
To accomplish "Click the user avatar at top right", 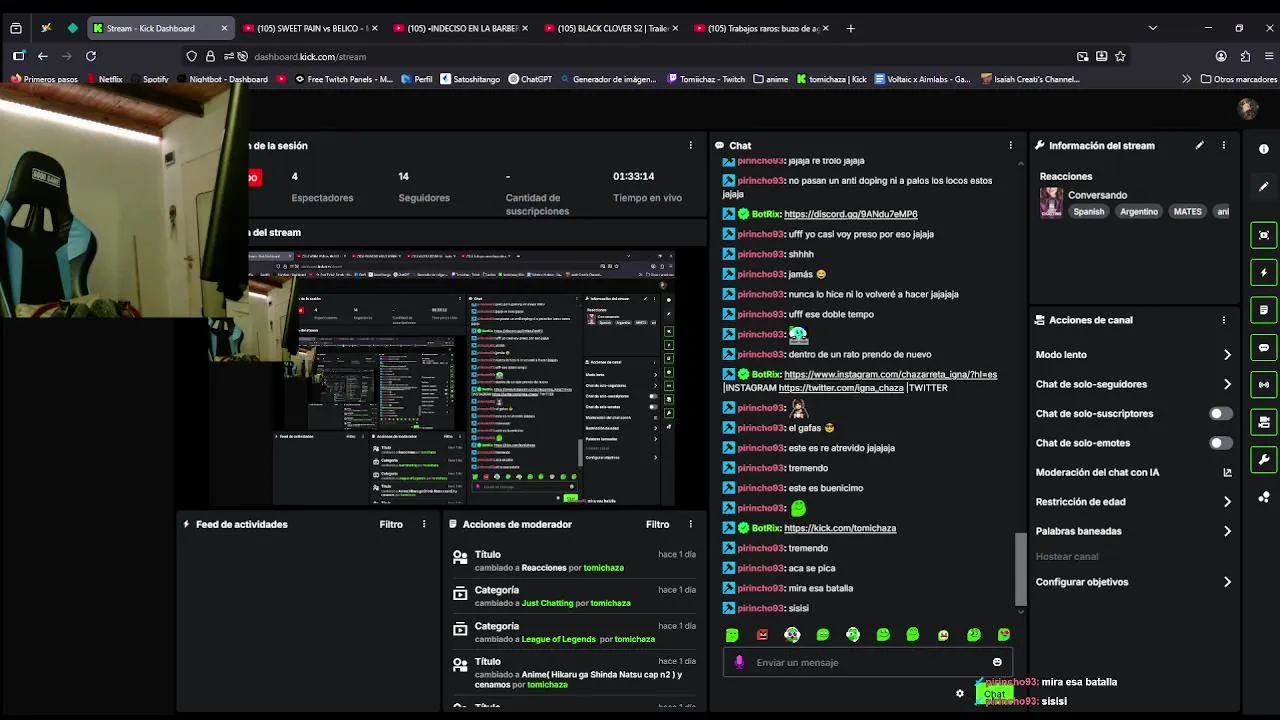I will coord(1247,108).
